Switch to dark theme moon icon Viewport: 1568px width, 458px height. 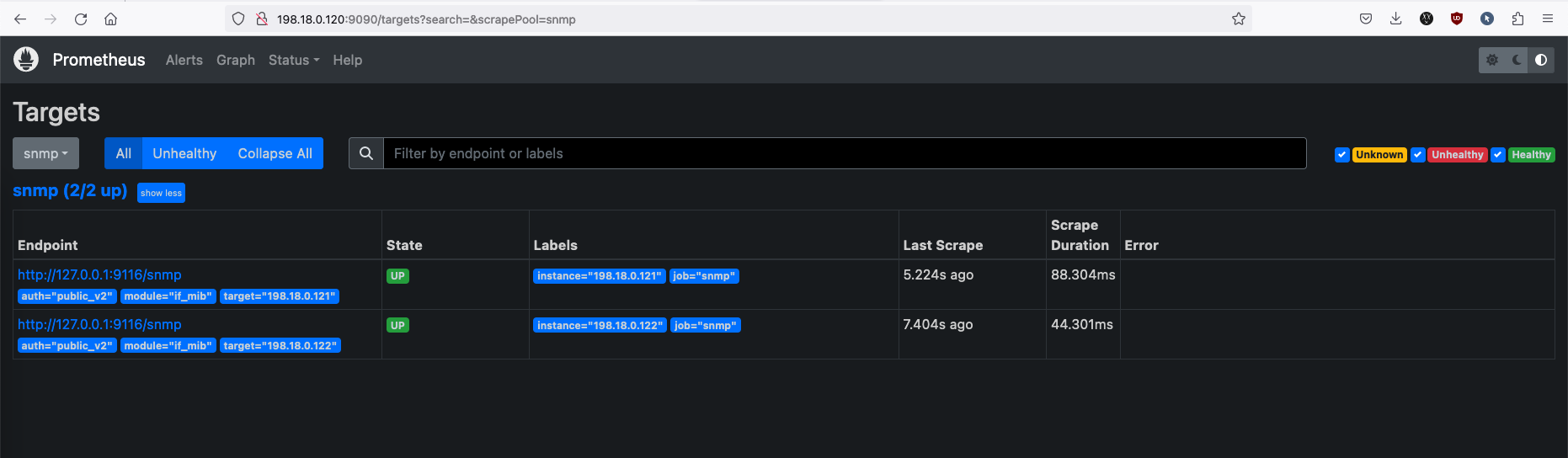tap(1517, 60)
